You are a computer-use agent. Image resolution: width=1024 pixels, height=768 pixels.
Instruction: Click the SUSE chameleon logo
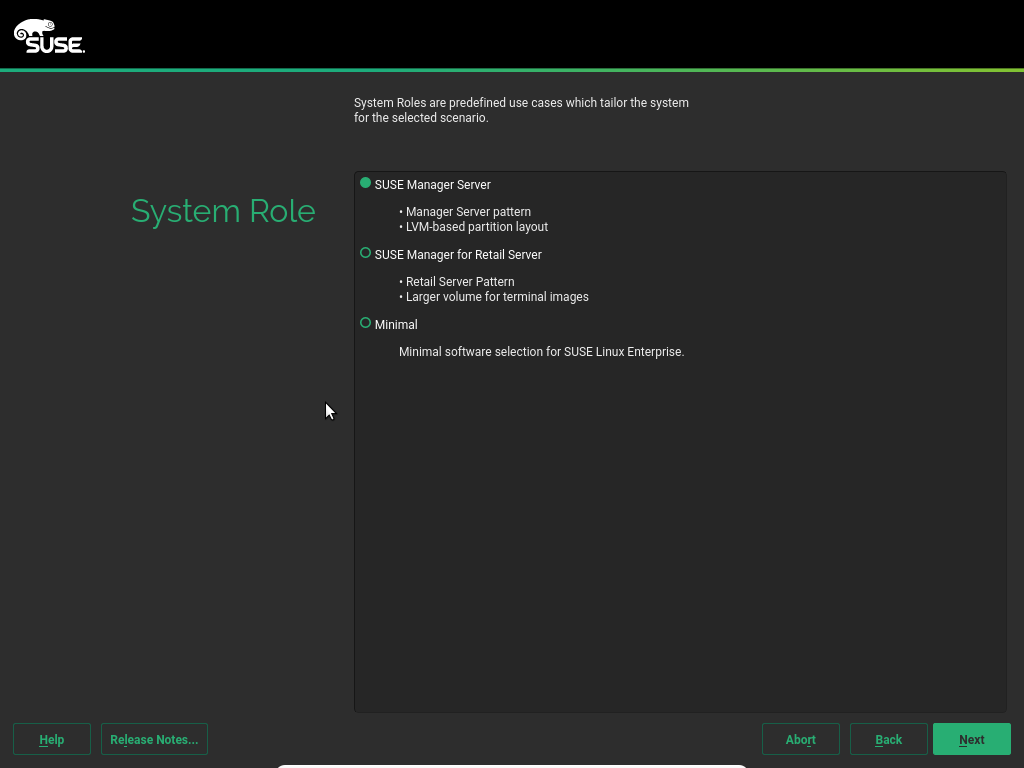point(50,36)
